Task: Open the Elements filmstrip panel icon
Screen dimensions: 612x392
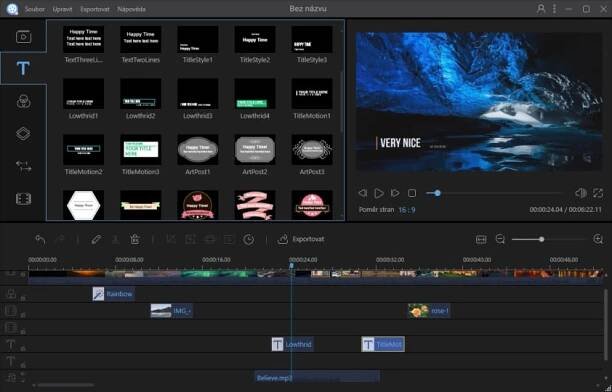Action: 23,199
